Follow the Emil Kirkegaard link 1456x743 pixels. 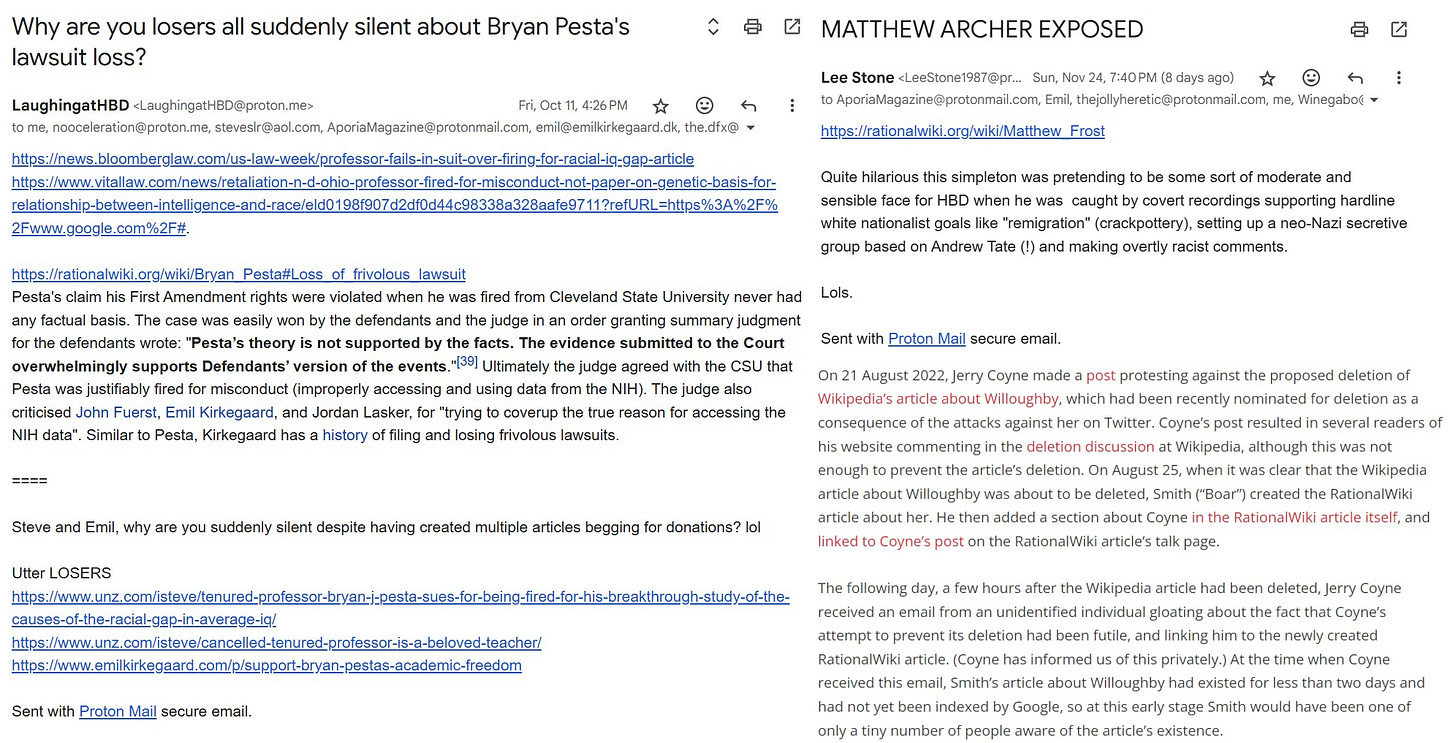pyautogui.click(x=218, y=412)
